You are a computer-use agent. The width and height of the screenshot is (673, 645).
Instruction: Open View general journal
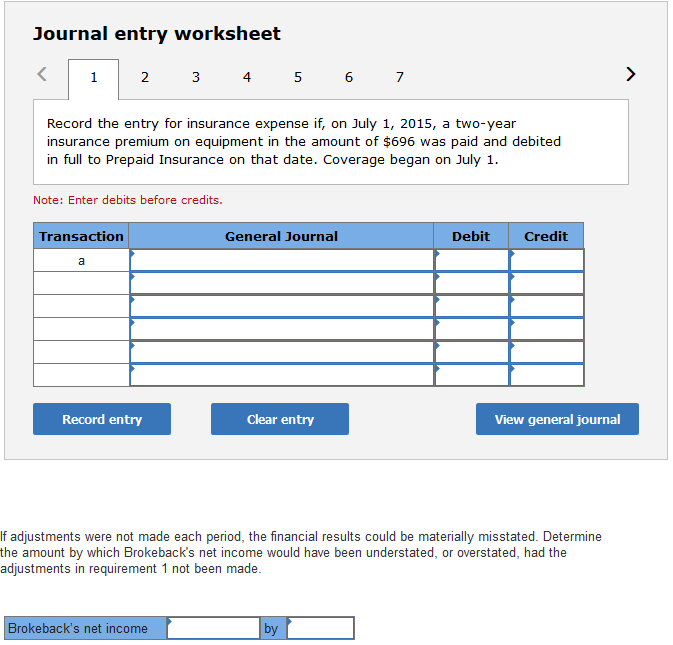[557, 419]
